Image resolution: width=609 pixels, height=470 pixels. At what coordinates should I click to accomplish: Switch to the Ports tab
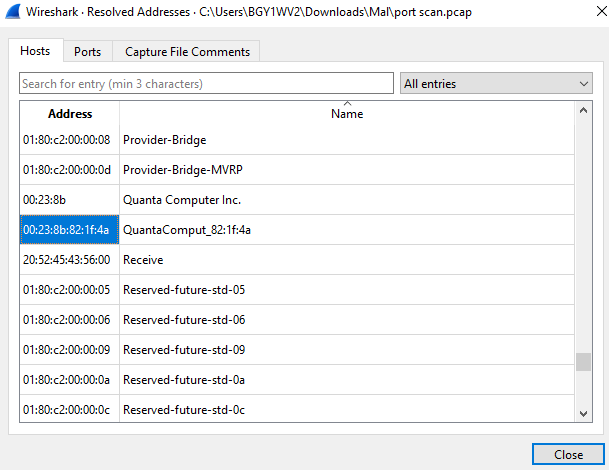[88, 52]
